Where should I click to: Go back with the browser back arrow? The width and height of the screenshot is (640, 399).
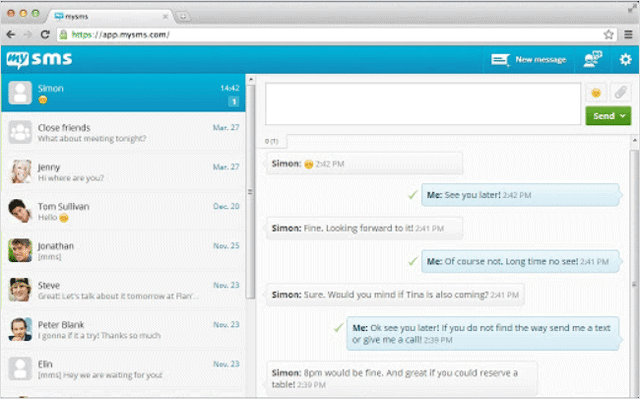click(x=11, y=35)
